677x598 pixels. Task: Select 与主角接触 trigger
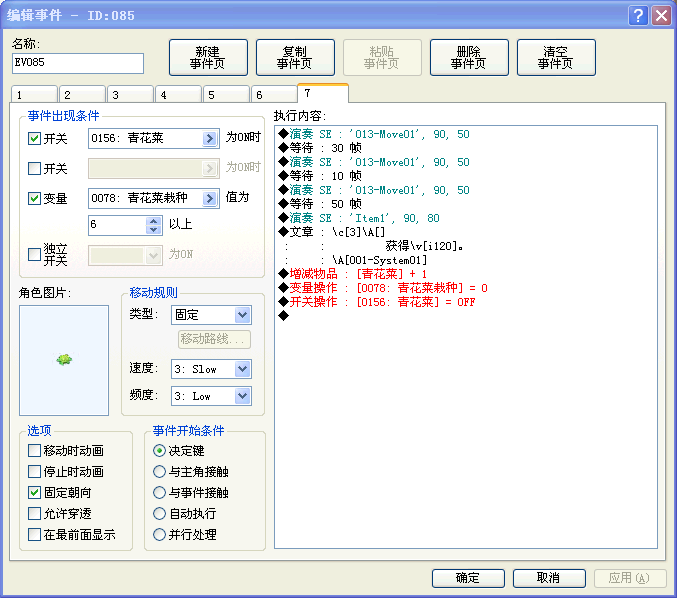coord(159,471)
